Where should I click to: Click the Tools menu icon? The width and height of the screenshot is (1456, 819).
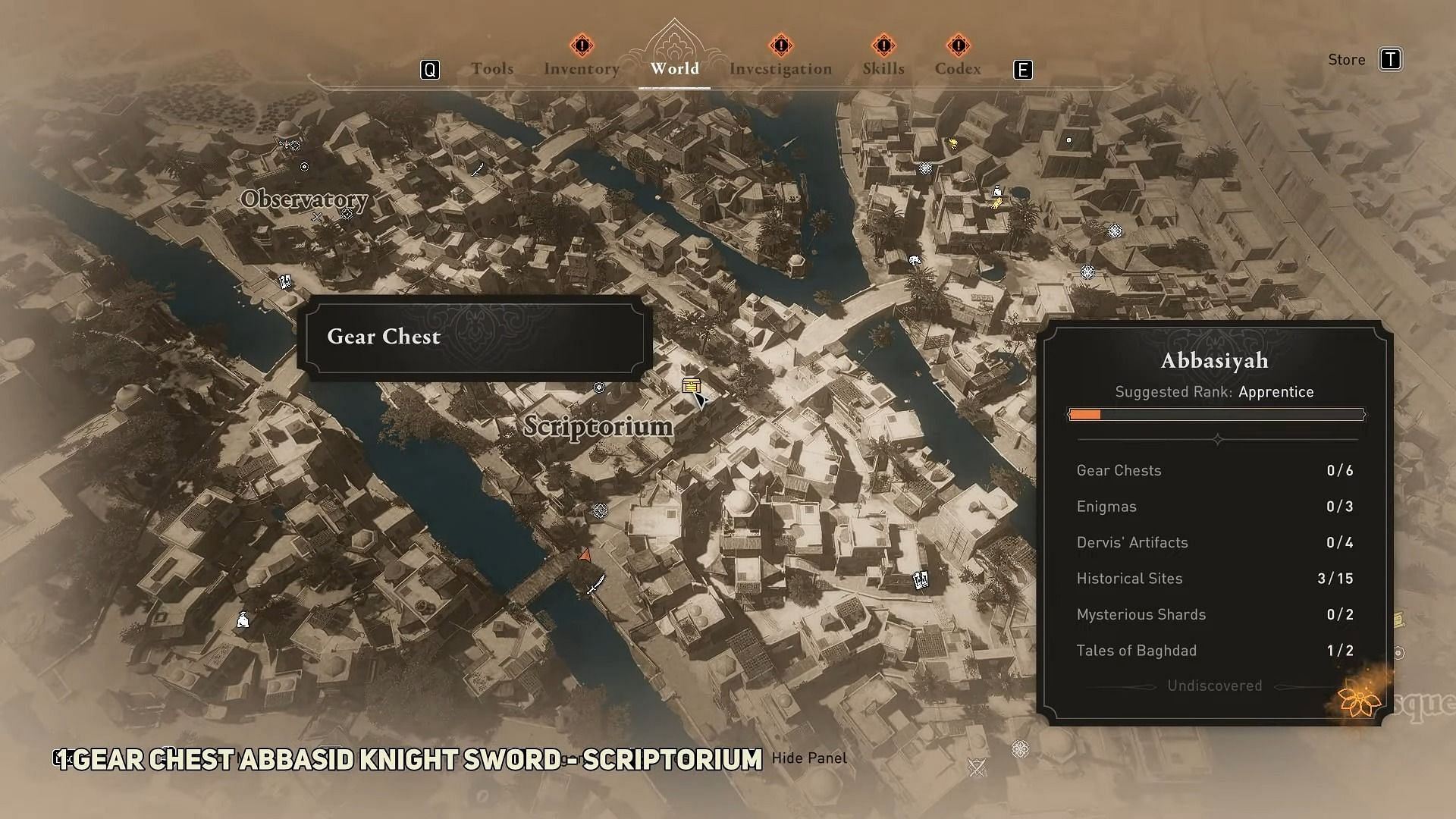(491, 69)
